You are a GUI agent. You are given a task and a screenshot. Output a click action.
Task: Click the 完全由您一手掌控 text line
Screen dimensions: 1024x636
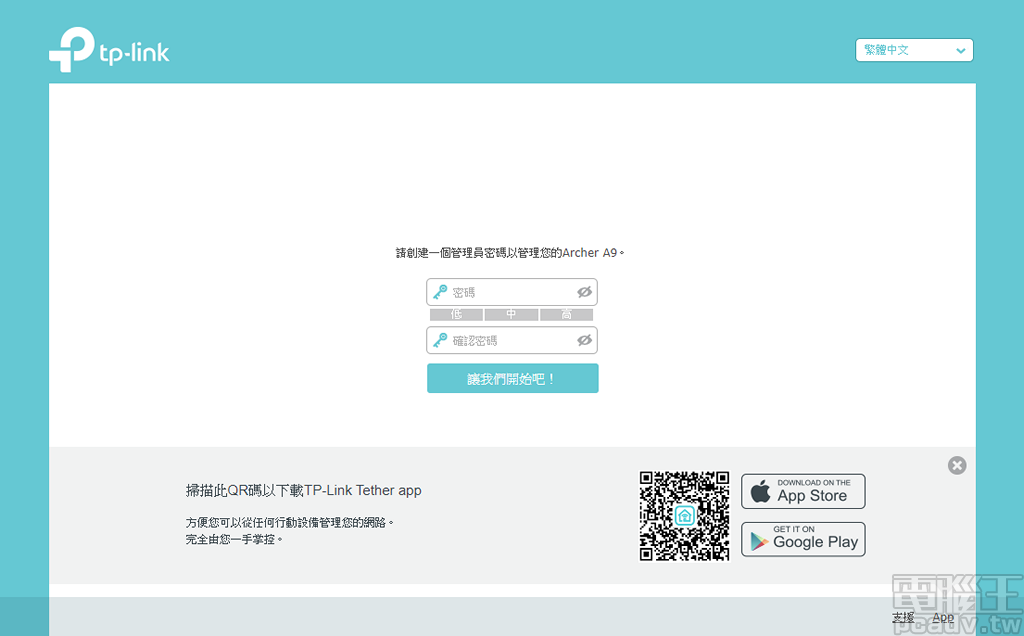[234, 539]
